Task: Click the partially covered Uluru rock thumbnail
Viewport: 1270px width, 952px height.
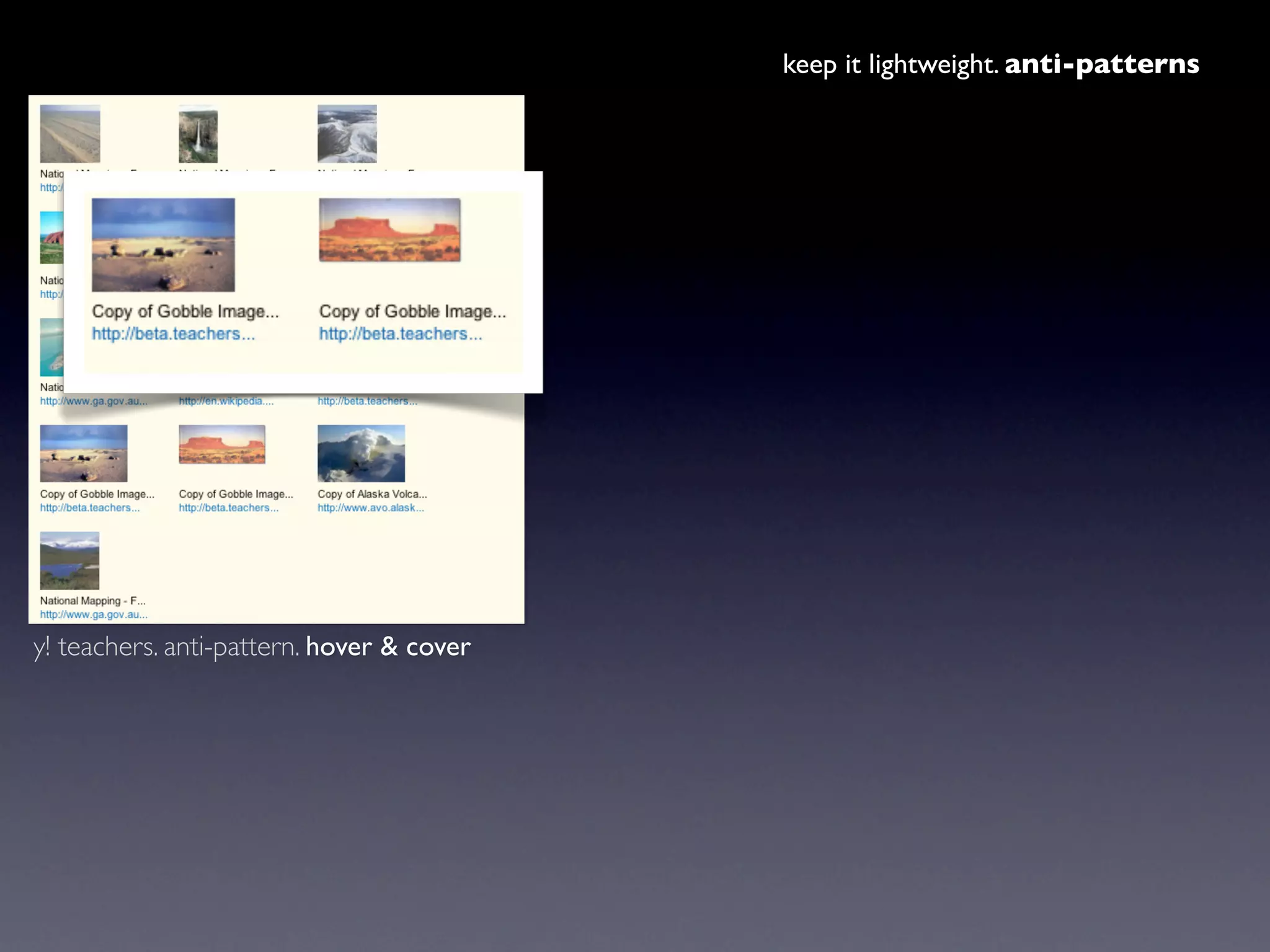Action: (x=51, y=237)
